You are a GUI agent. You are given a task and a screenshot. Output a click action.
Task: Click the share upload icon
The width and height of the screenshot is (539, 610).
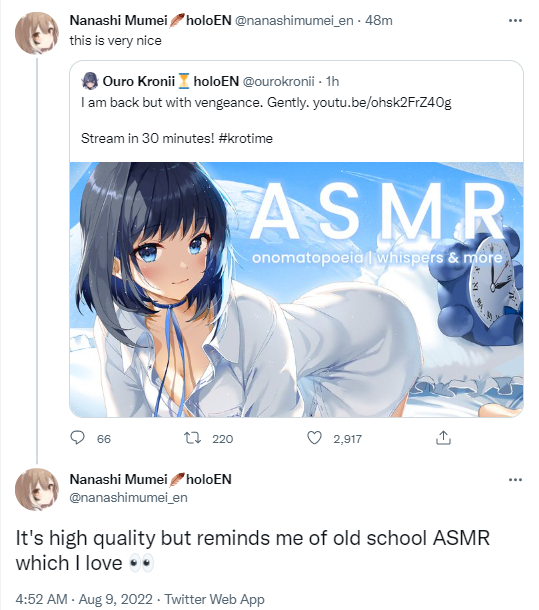[443, 438]
